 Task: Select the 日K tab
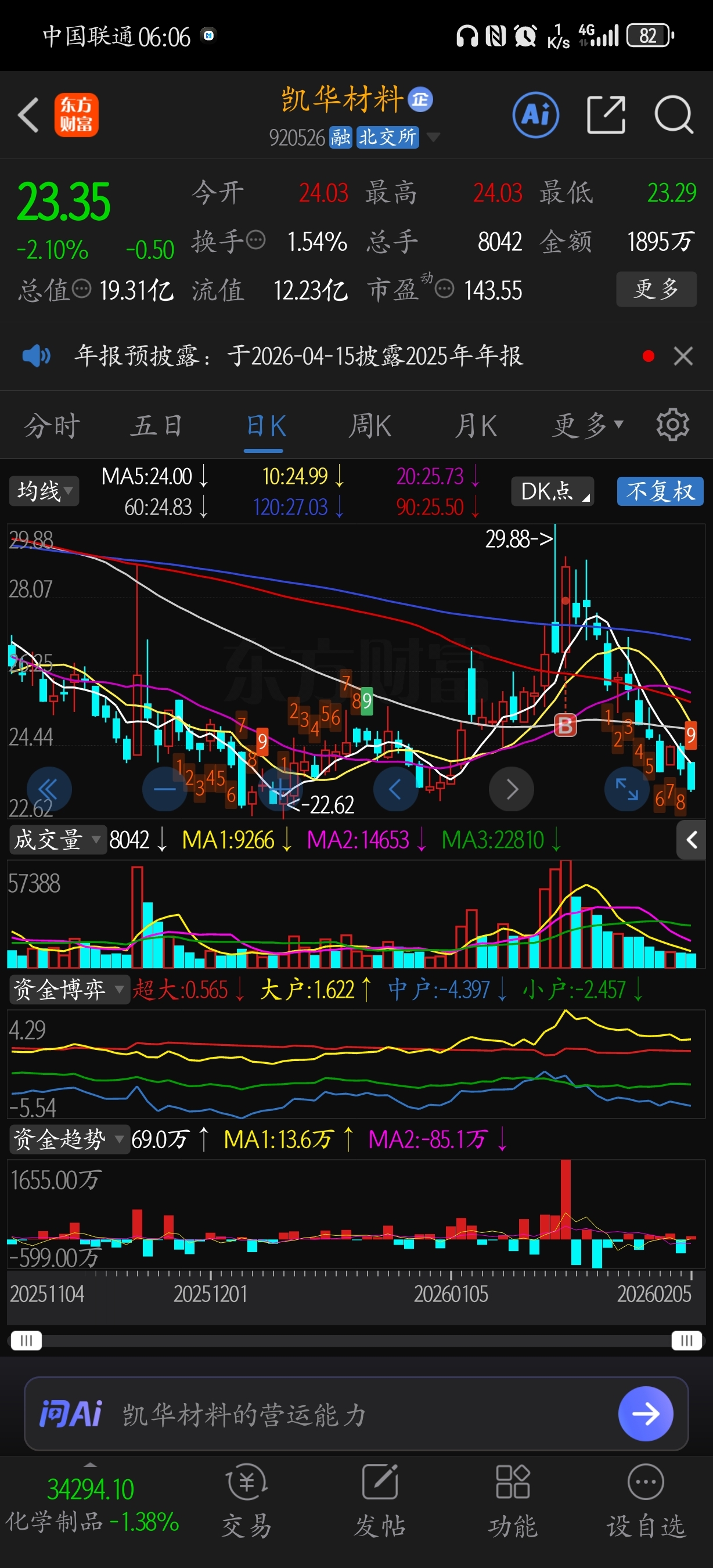(265, 426)
